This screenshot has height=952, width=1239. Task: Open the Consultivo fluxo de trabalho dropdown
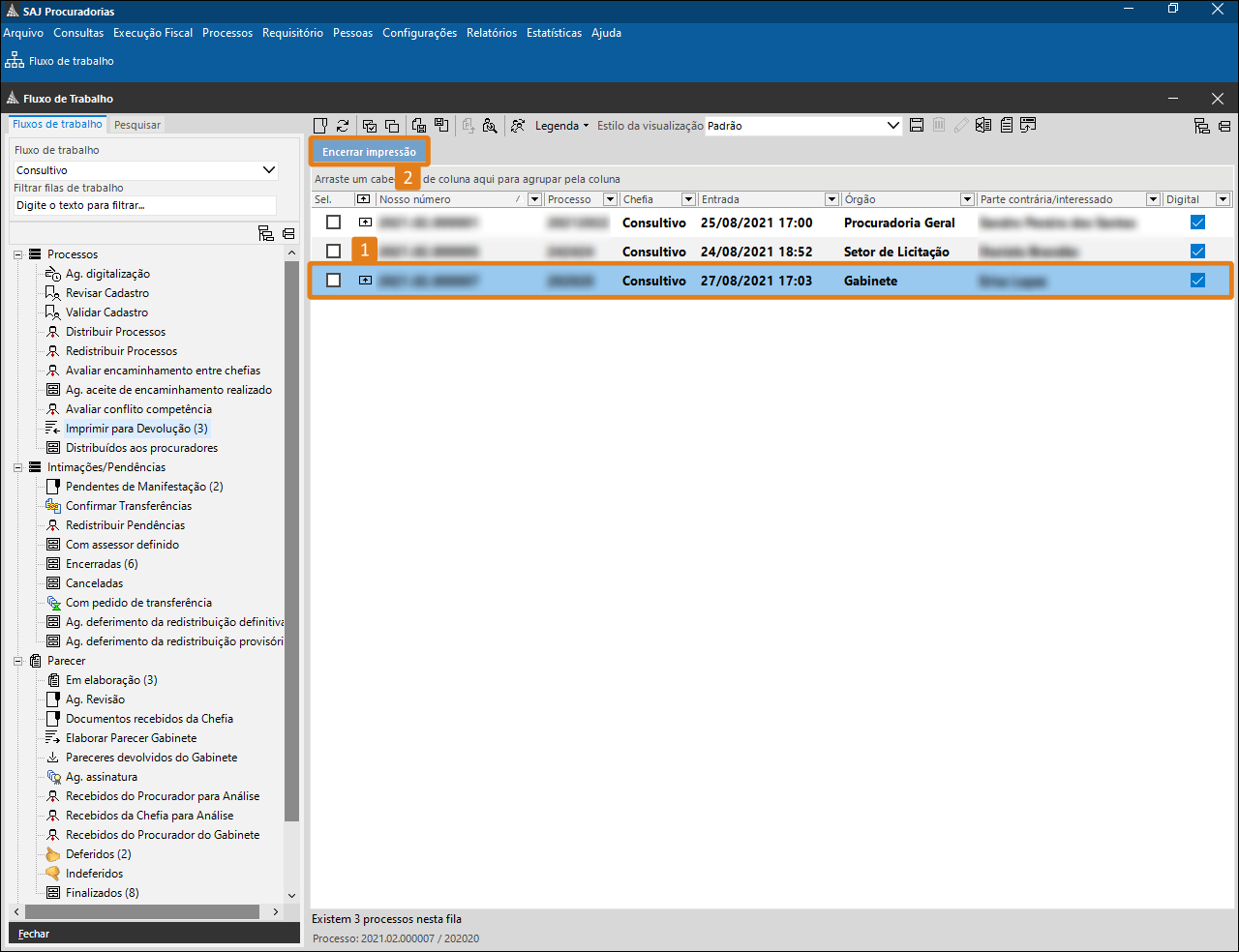[269, 170]
